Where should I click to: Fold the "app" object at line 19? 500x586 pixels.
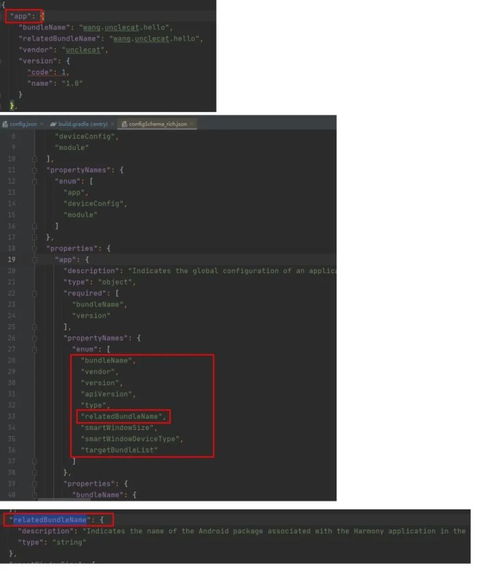tap(35, 260)
